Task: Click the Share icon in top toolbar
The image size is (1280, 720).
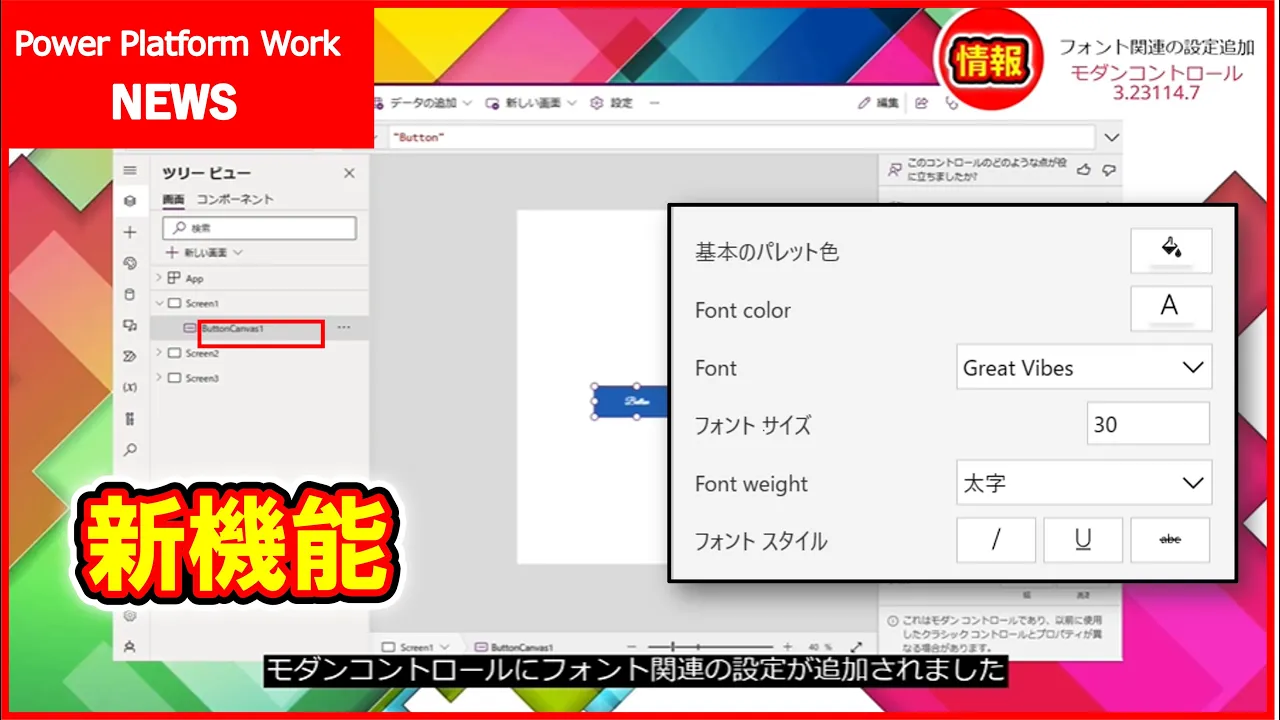Action: (x=921, y=102)
